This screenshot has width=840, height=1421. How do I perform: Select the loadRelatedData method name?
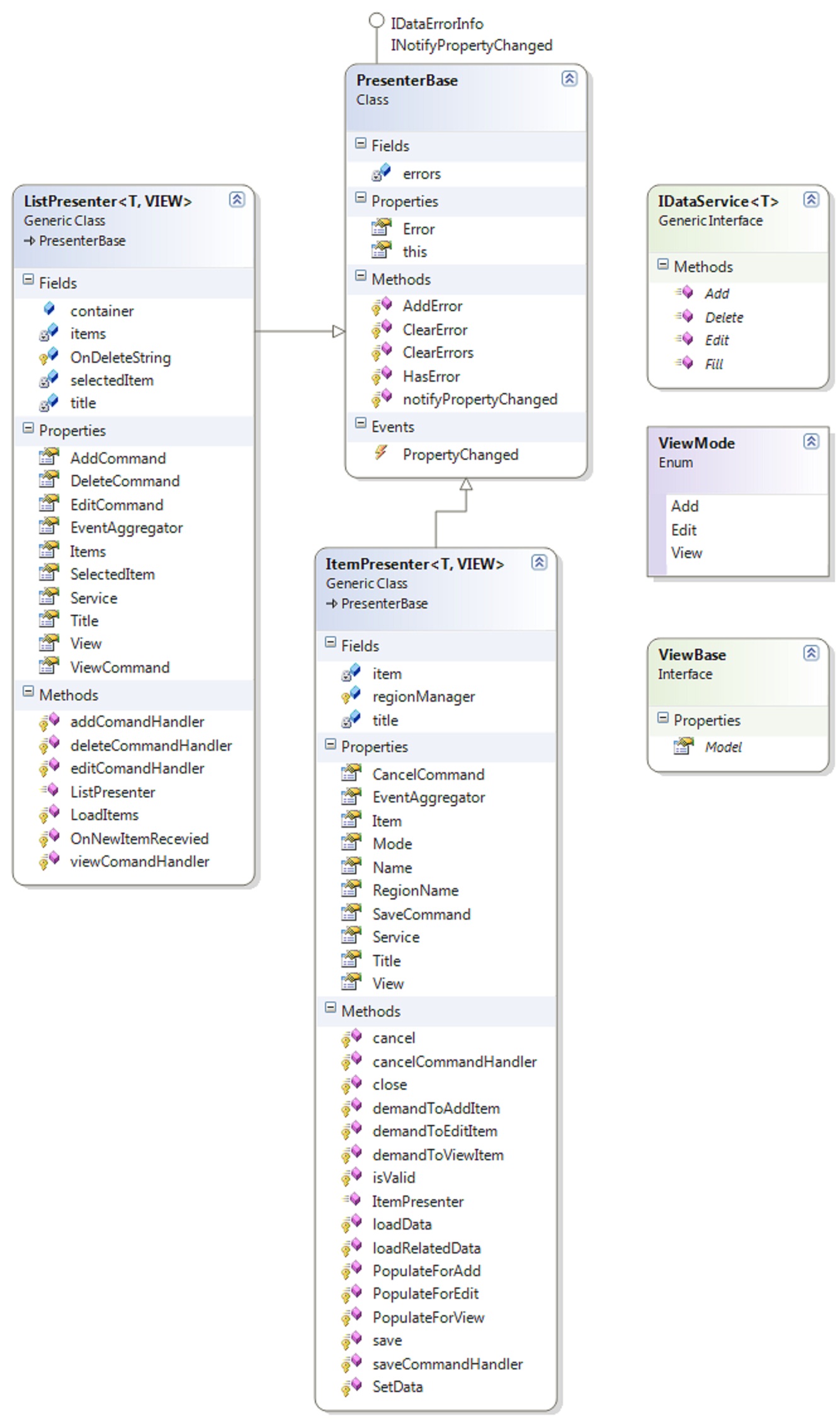pyautogui.click(x=426, y=1248)
